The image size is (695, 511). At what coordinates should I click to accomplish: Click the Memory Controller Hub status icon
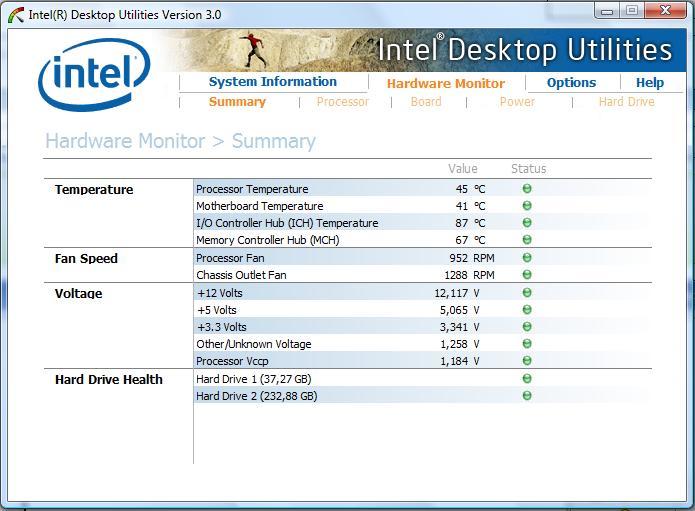[527, 240]
